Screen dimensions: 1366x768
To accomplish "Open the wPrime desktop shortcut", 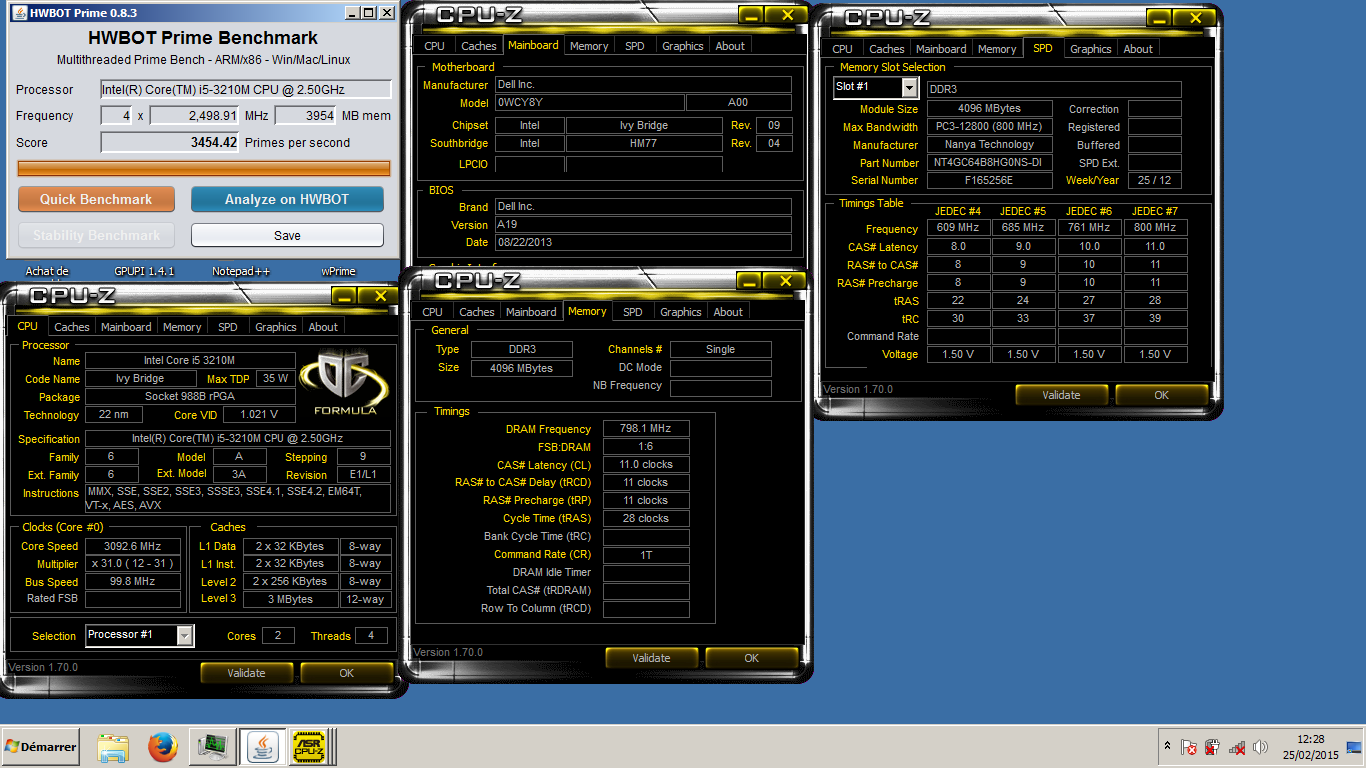I will click(338, 271).
